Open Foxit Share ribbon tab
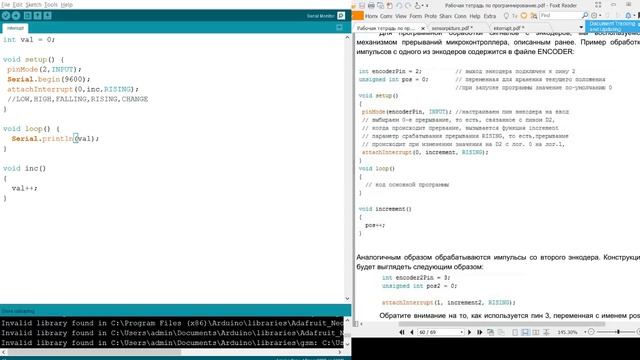640x360 pixels. tap(445, 16)
